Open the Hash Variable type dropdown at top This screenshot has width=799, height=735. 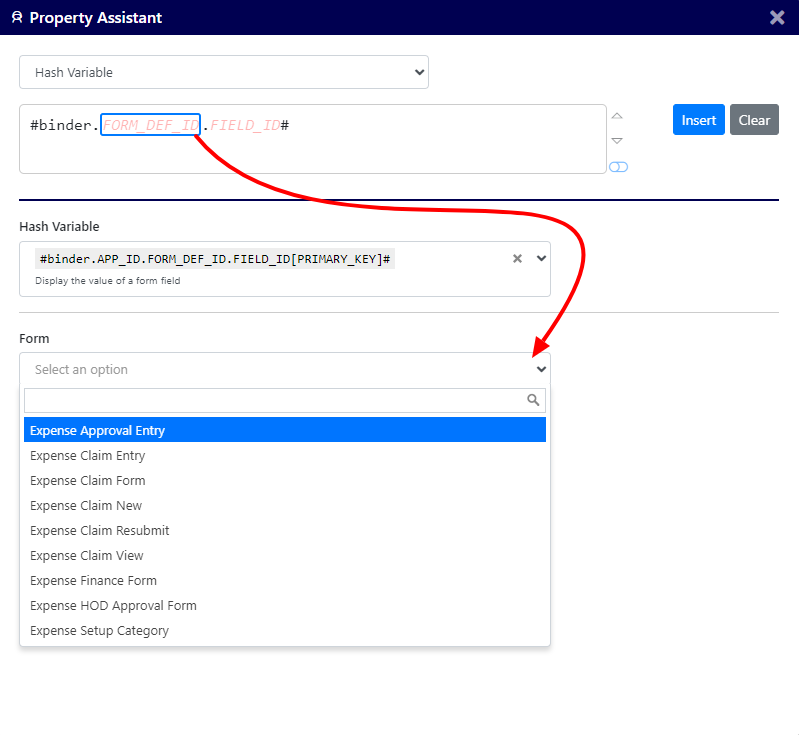224,72
